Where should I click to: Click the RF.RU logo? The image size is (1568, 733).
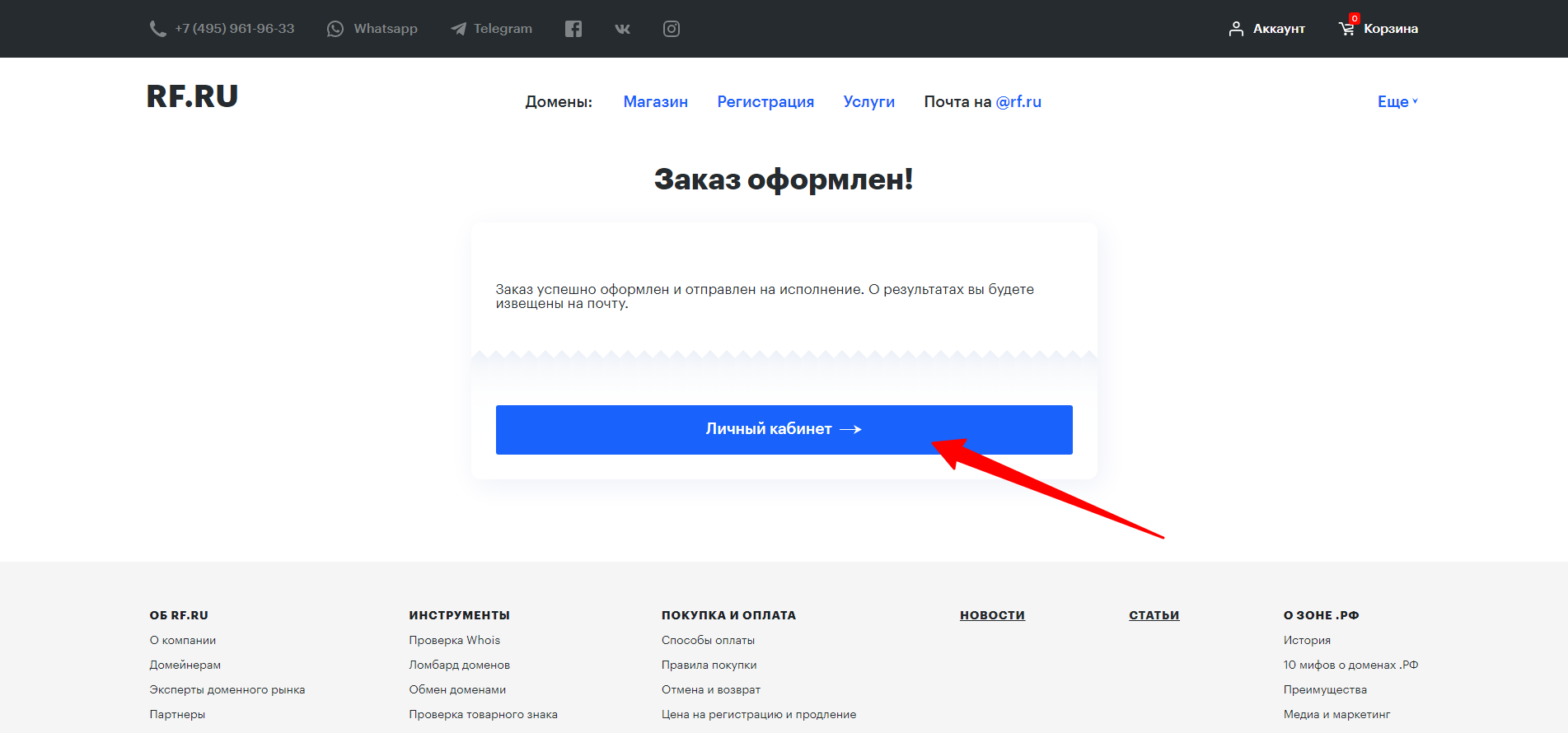pyautogui.click(x=192, y=96)
